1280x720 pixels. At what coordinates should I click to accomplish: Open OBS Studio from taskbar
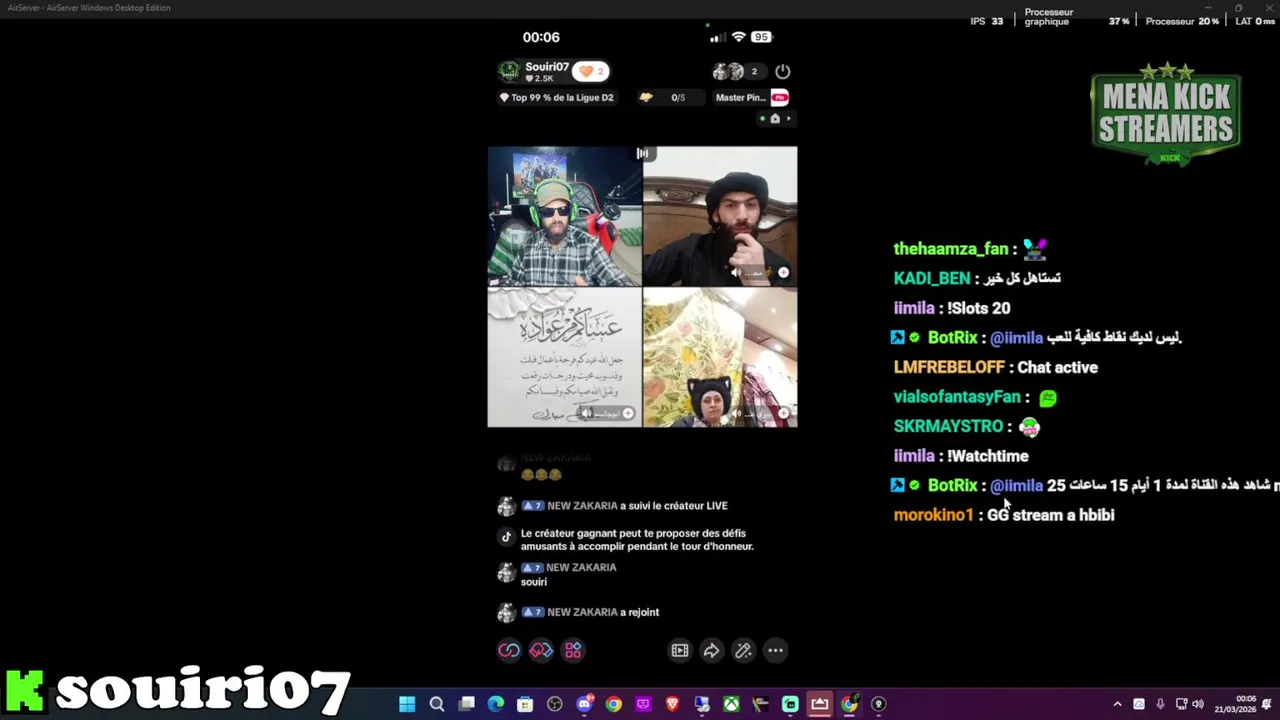(555, 704)
